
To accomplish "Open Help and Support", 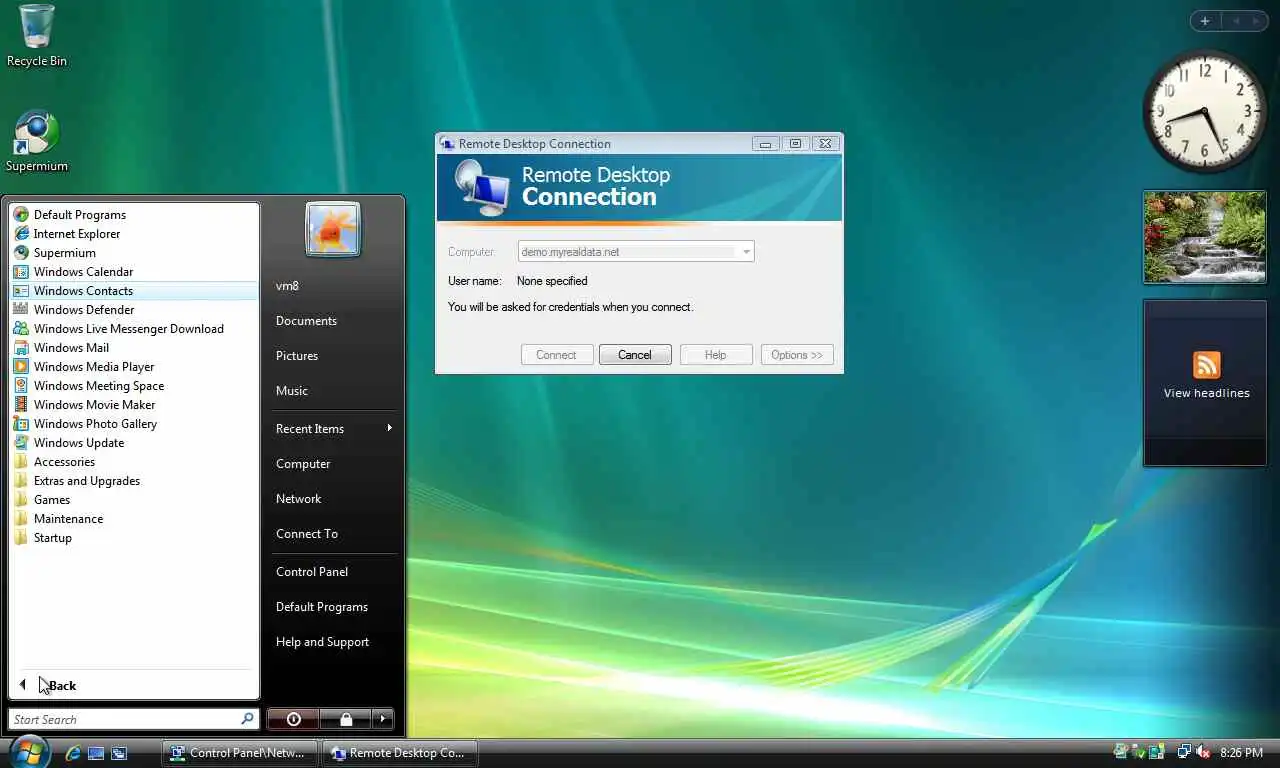I will [332, 642].
